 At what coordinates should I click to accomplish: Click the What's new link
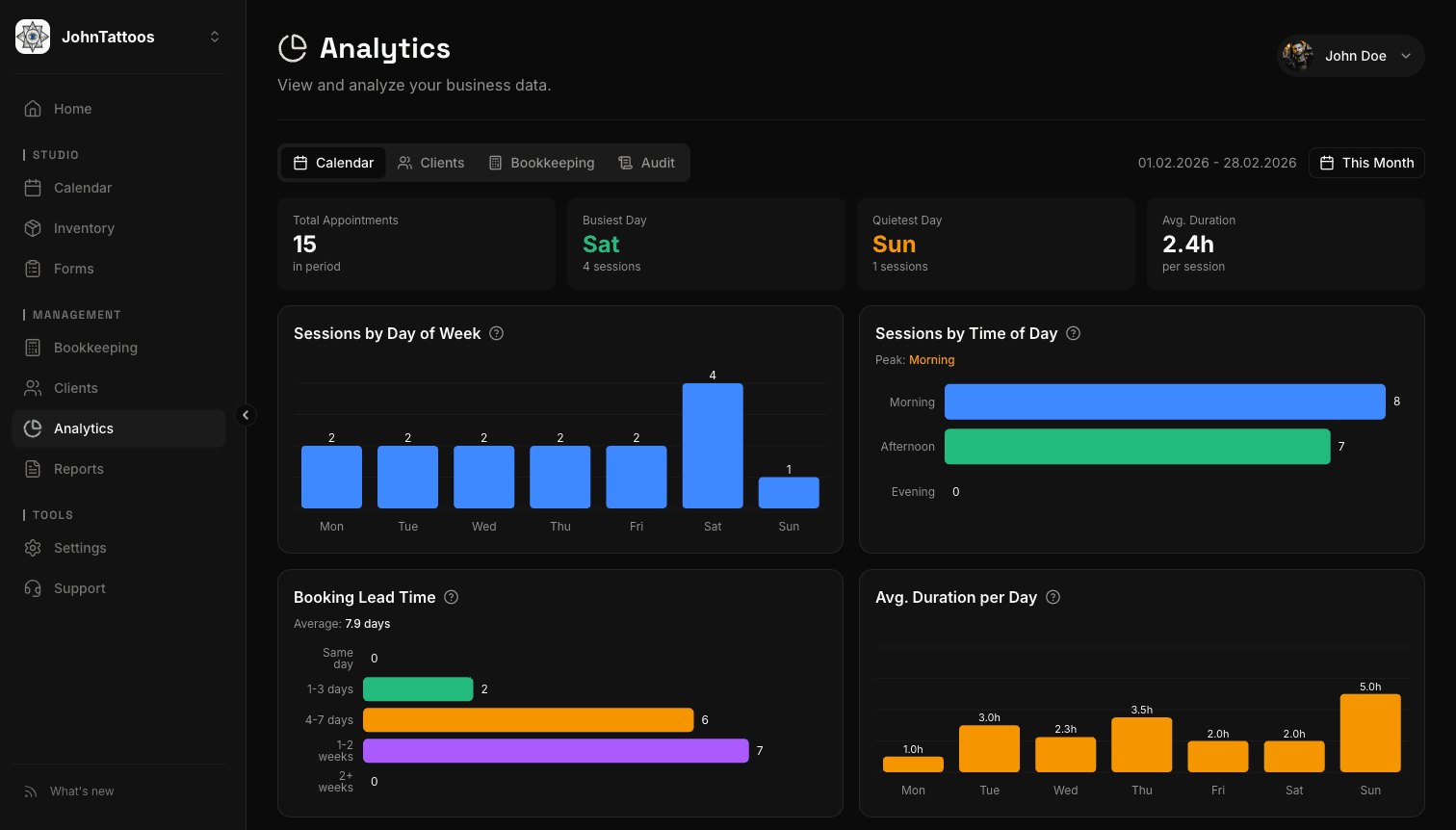[x=81, y=791]
